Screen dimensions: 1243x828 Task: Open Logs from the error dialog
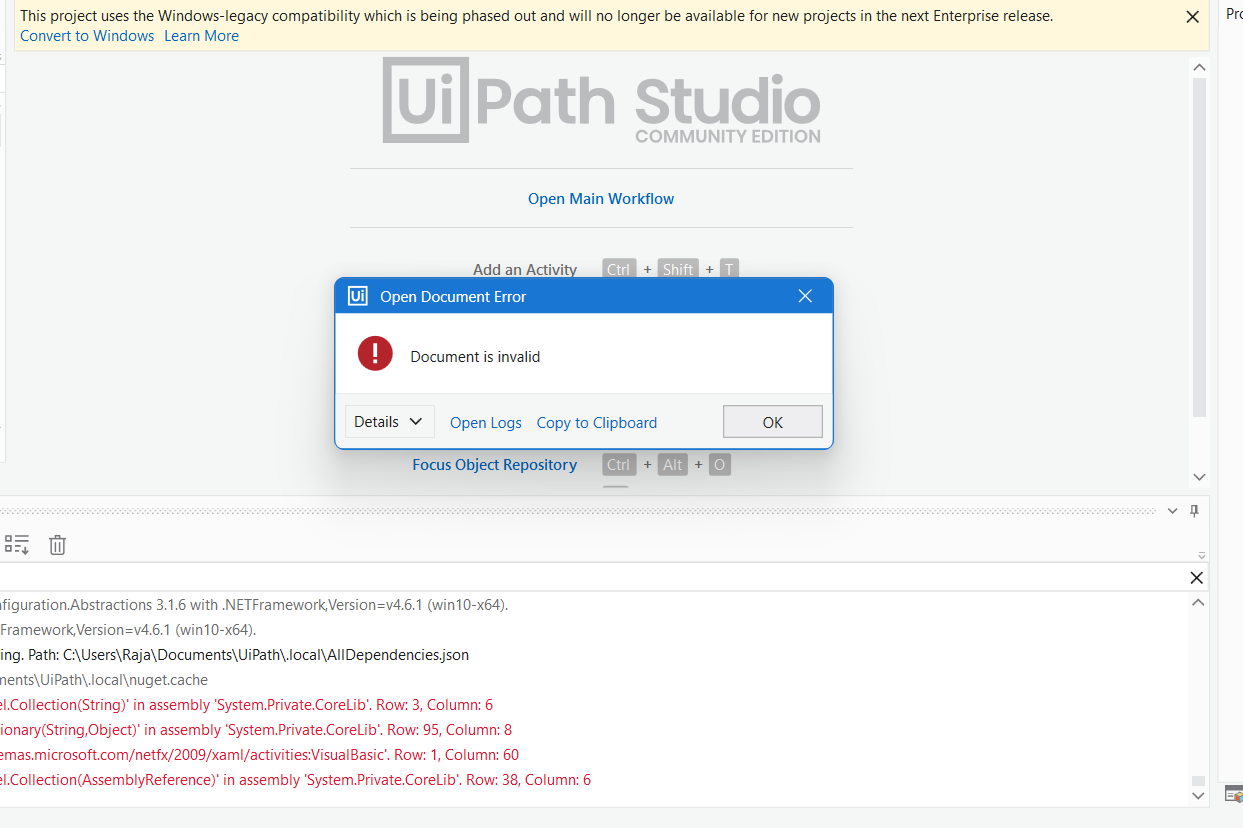(x=486, y=423)
